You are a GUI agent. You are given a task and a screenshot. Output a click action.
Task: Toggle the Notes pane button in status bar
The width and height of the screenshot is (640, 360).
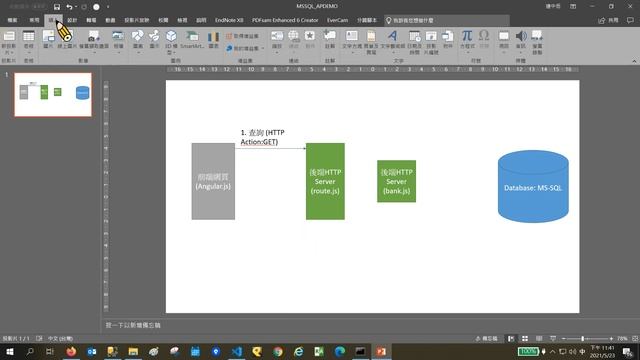[487, 339]
